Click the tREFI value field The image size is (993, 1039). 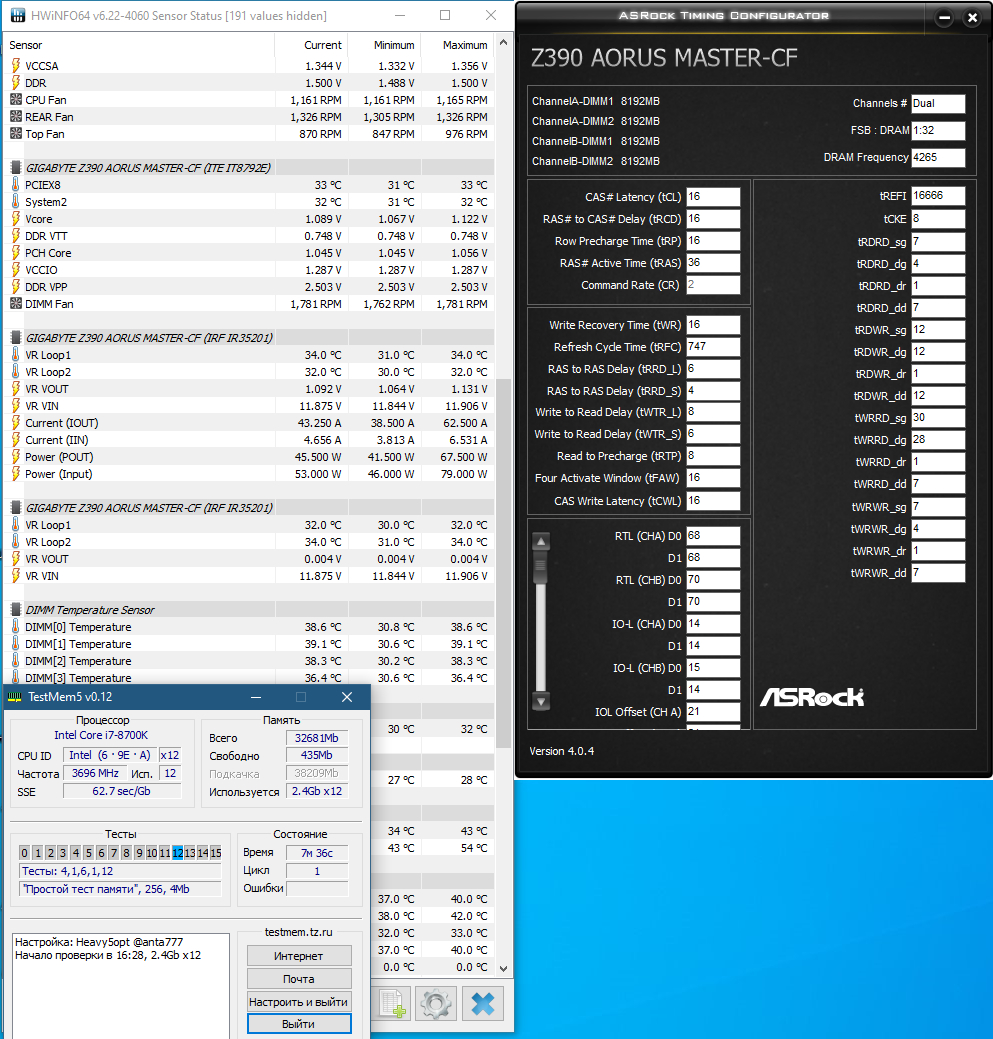coord(938,195)
